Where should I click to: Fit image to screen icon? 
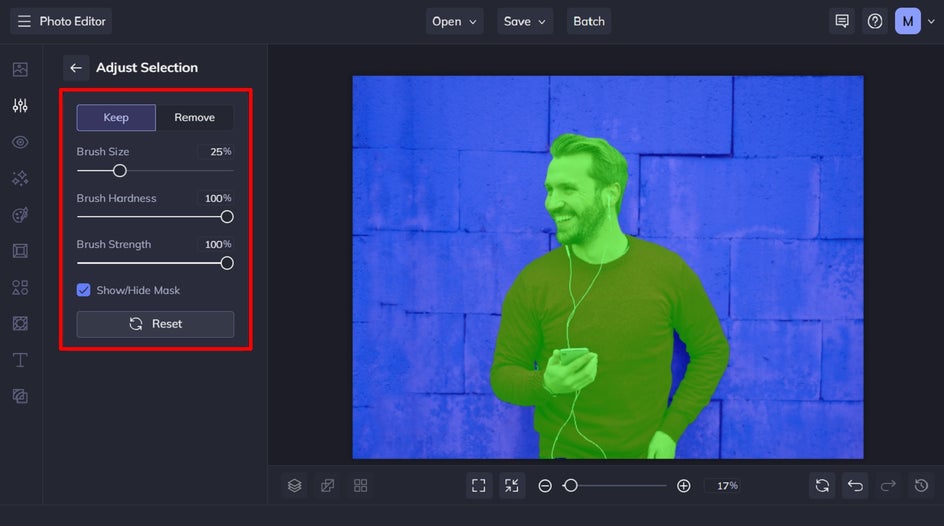pos(479,486)
